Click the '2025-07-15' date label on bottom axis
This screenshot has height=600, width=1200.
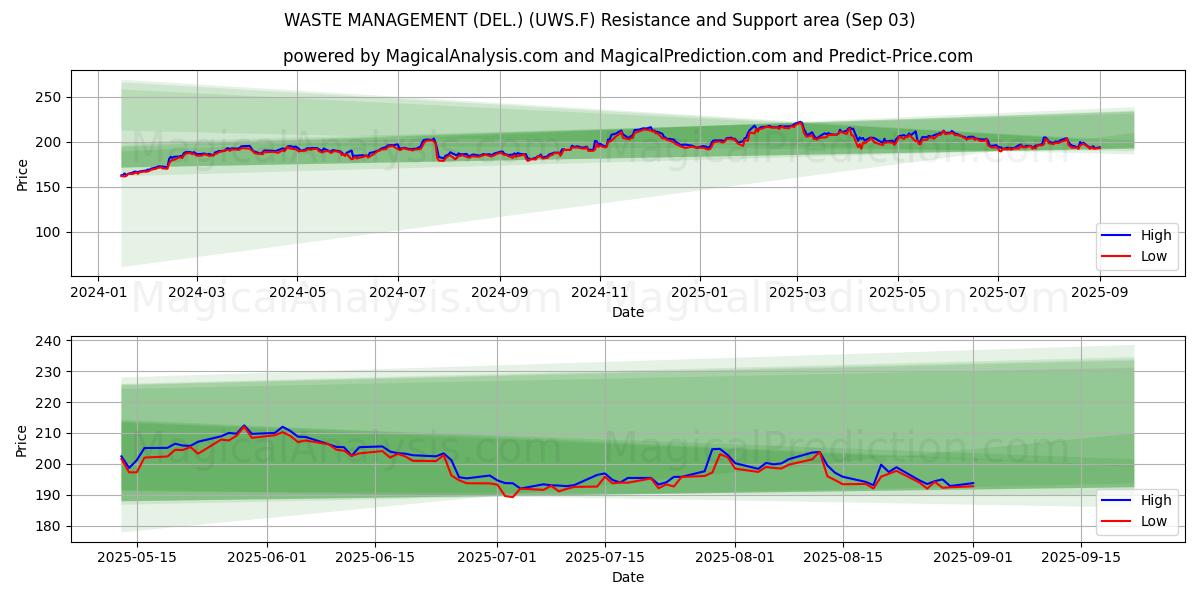(x=605, y=558)
